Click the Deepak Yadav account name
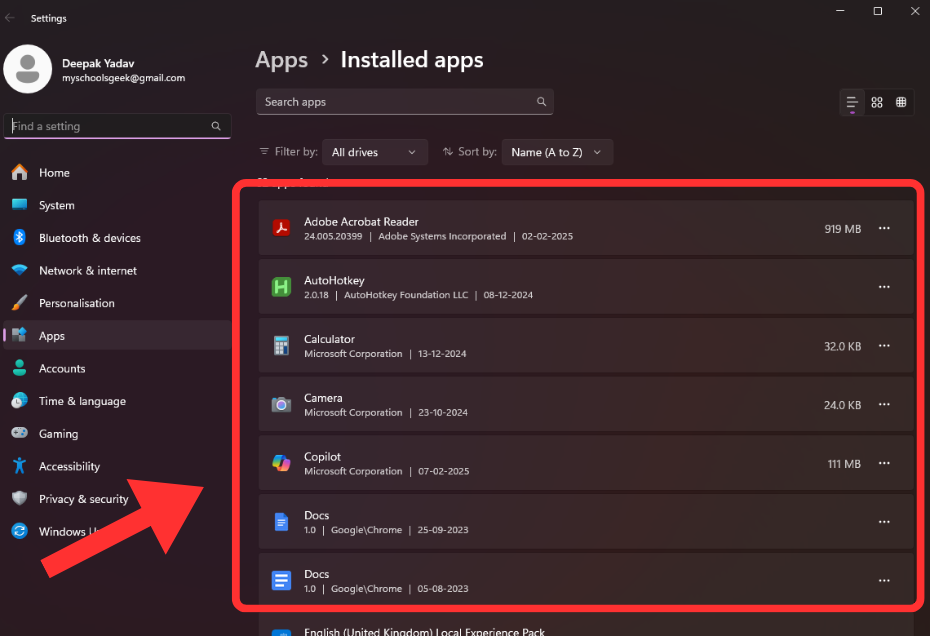Screen dimensions: 930x636 tap(98, 63)
